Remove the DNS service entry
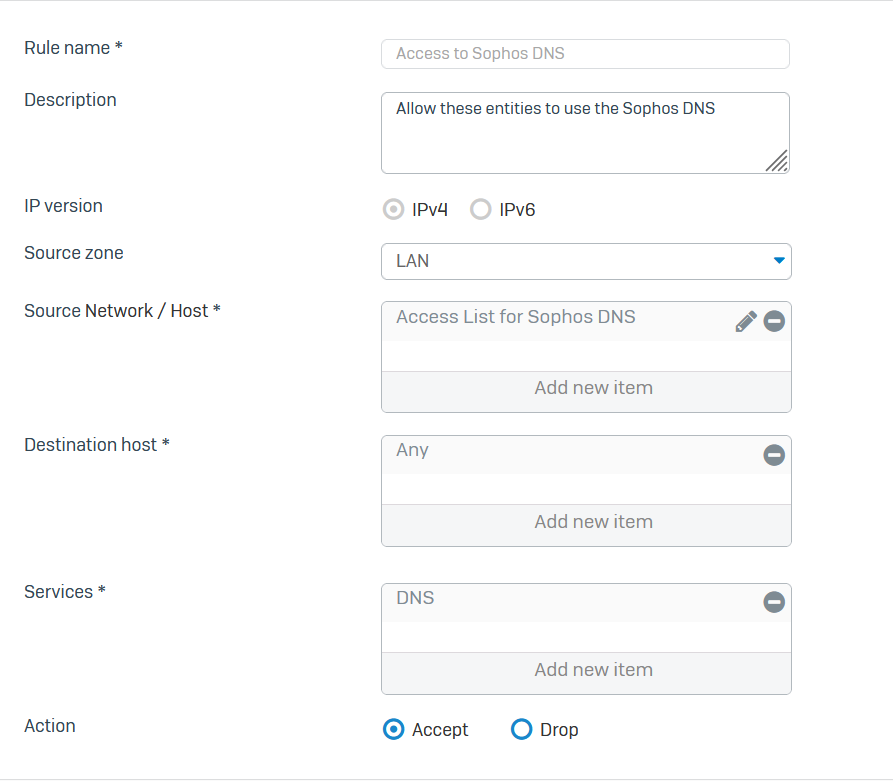The height and width of the screenshot is (781, 893). pos(774,602)
